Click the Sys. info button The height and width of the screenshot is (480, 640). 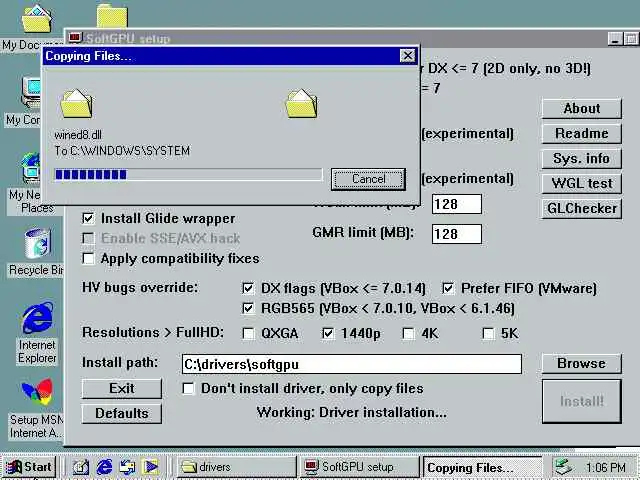point(582,158)
